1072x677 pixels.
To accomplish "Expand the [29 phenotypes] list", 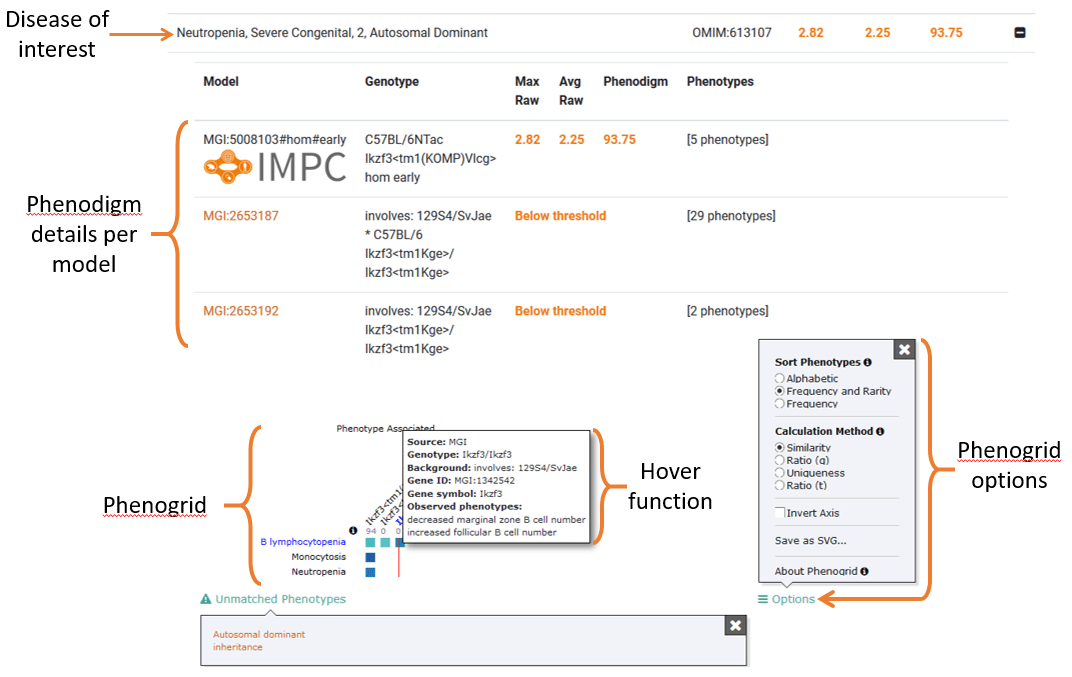I will point(731,216).
